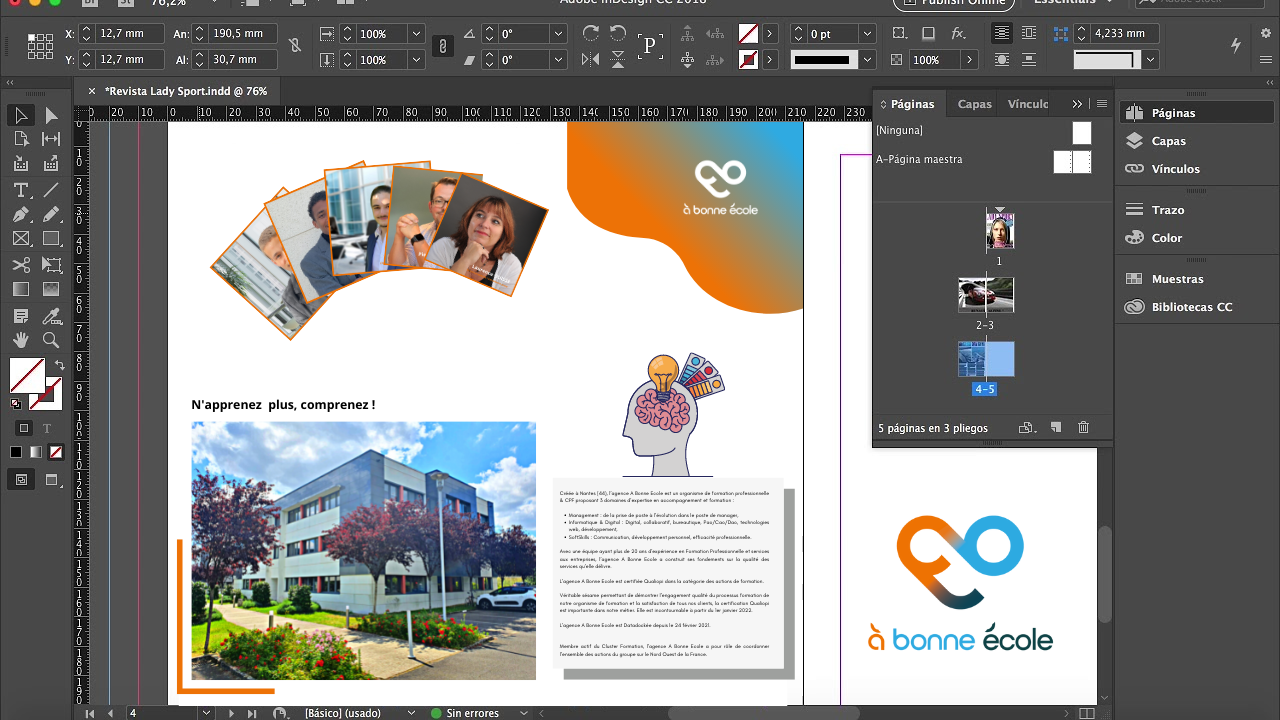Open stroke weight 0 pt dropdown
1280x720 pixels.
coord(867,34)
